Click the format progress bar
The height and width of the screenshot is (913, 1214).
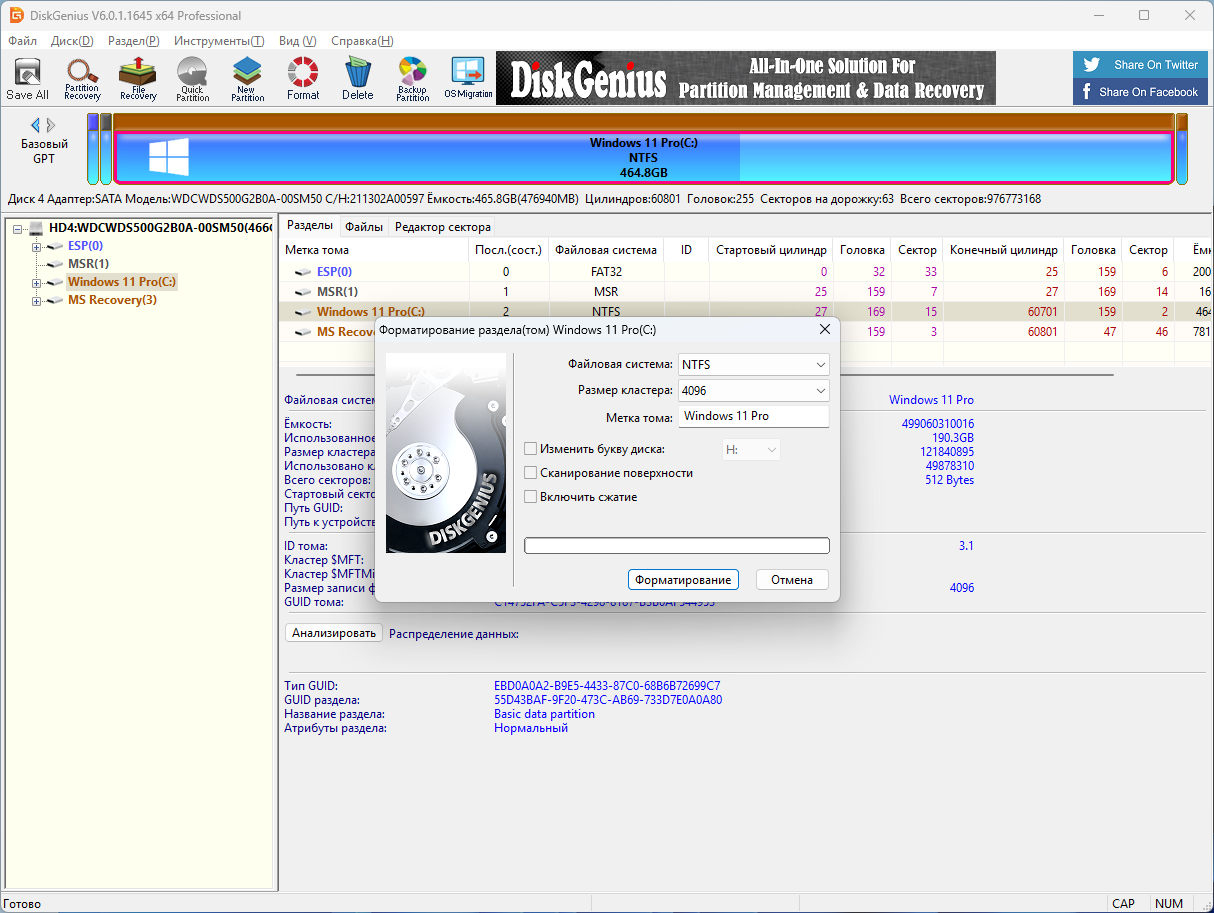pos(677,546)
